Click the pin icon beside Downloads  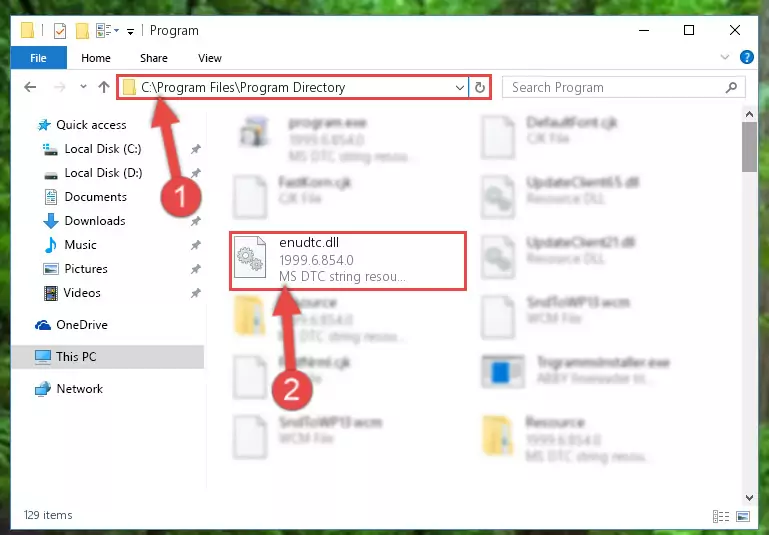196,221
